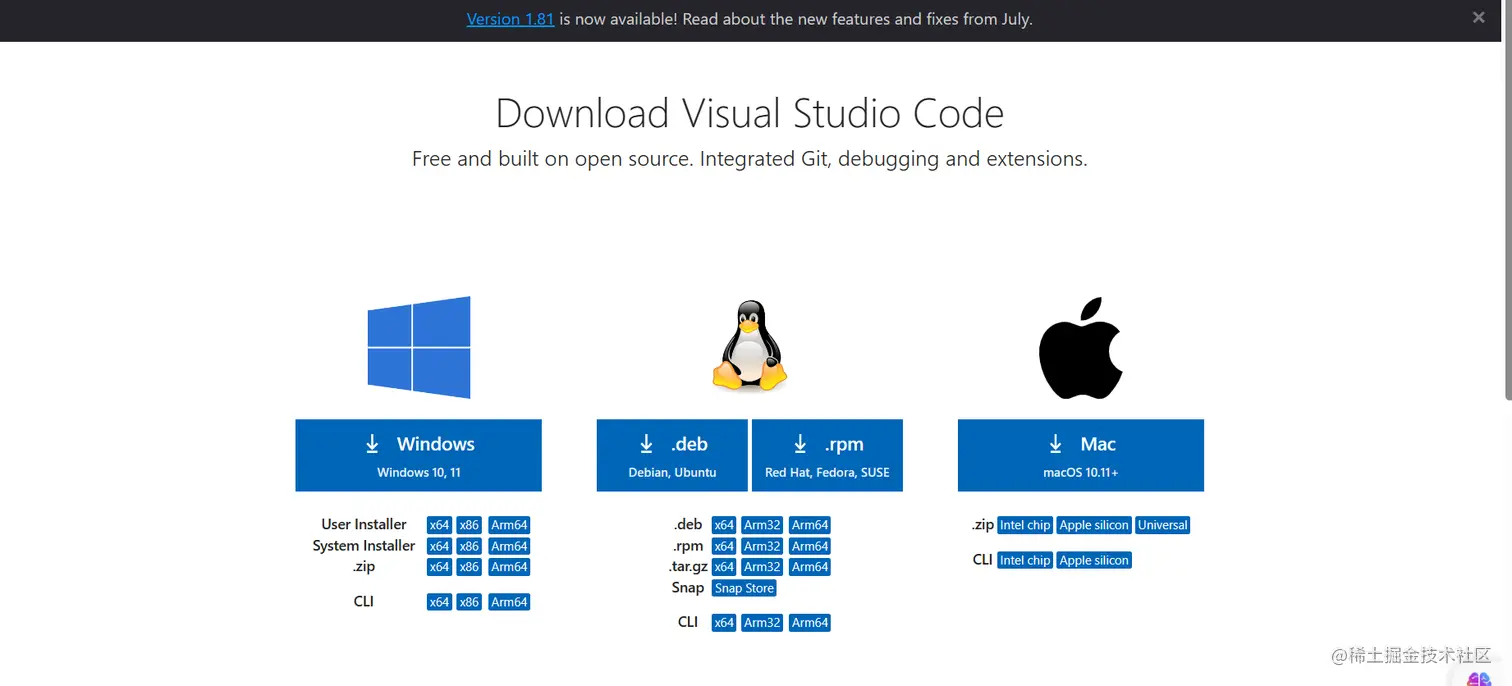Download the .rpm package for Red Hat
The width and height of the screenshot is (1512, 686).
pos(827,455)
